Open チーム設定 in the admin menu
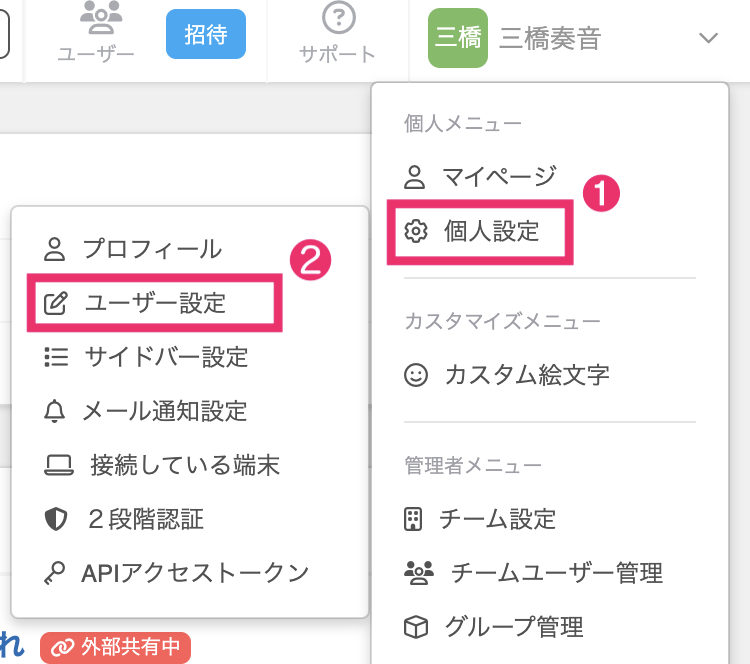This screenshot has width=750, height=664. coord(496,519)
